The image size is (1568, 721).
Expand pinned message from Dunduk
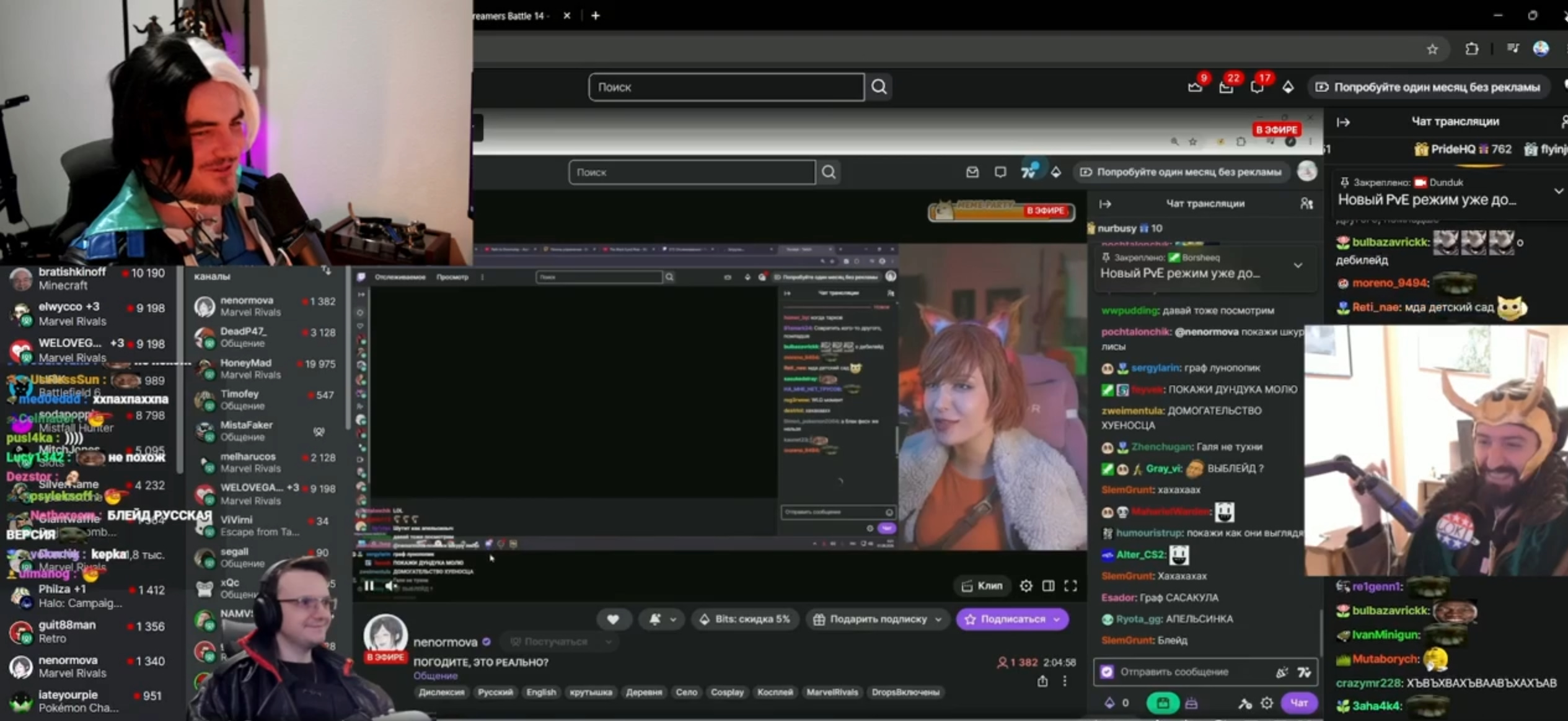(1558, 191)
